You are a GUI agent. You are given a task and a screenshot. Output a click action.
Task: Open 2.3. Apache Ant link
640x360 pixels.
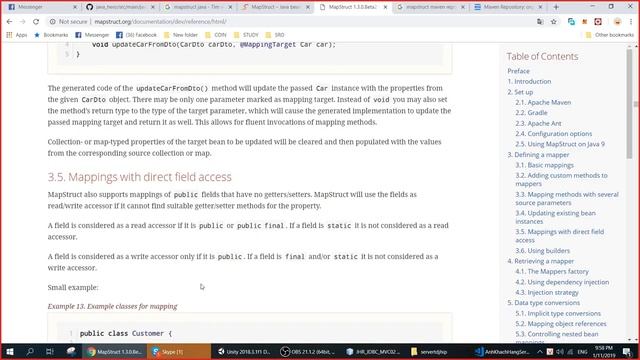point(538,123)
